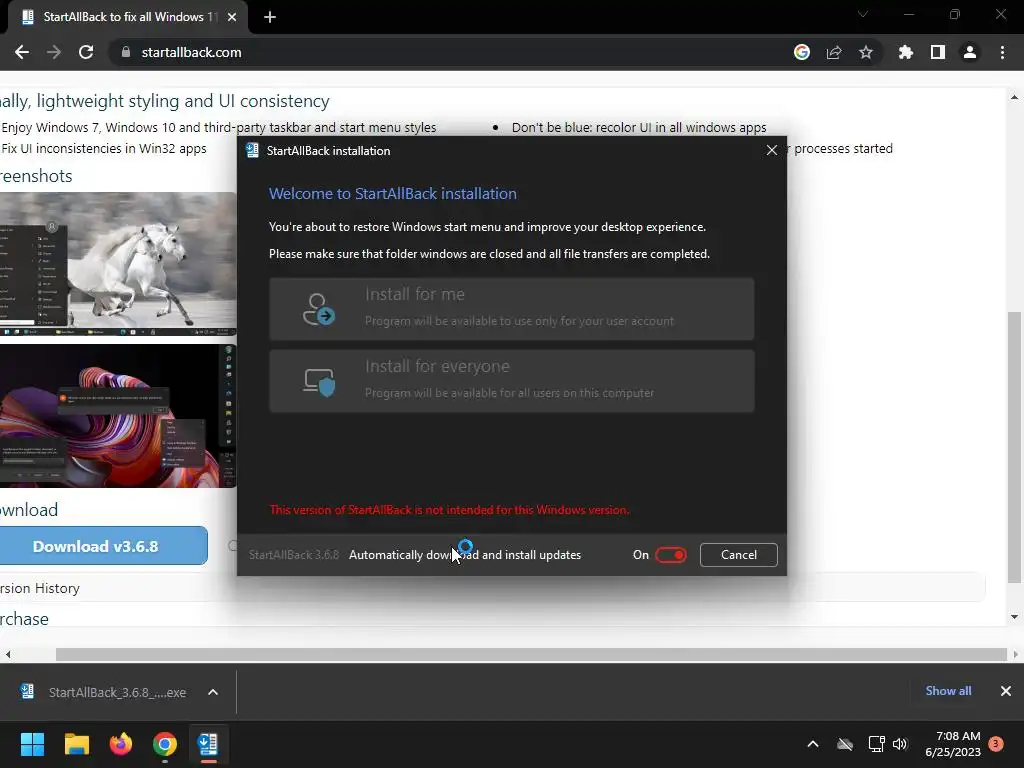Expand download item options chevron
The height and width of the screenshot is (768, 1024).
point(213,692)
